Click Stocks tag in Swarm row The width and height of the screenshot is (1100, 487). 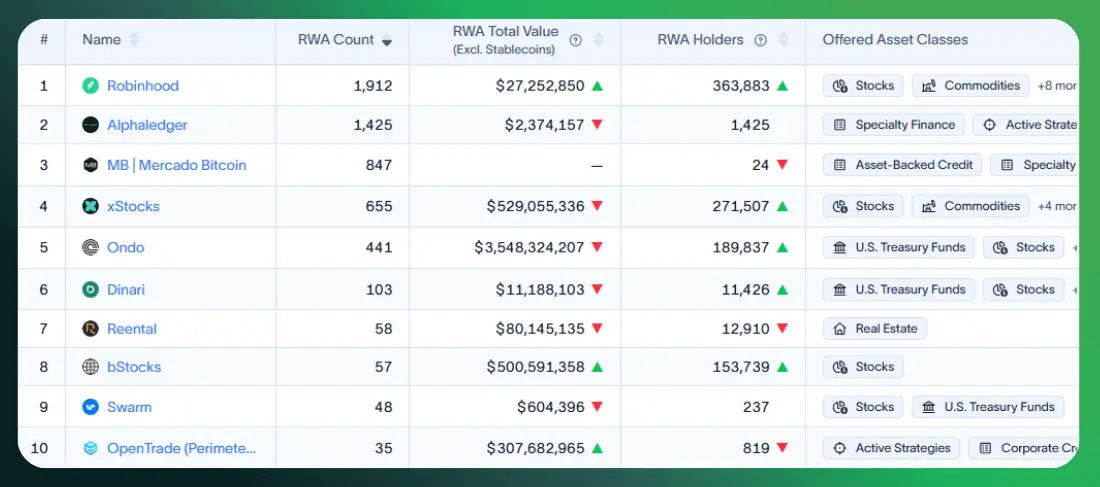[863, 407]
